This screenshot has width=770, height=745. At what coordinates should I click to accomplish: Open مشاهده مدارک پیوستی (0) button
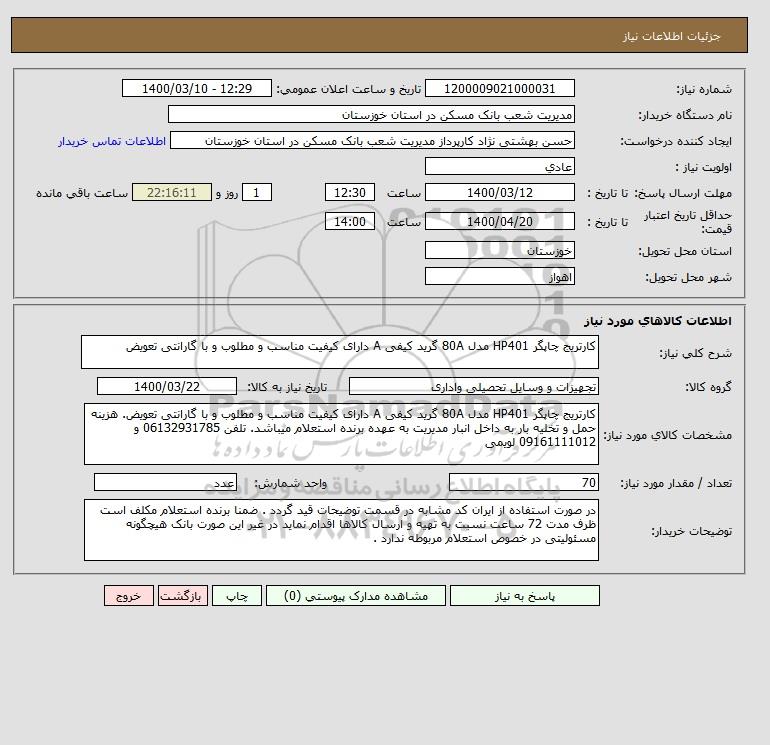tap(356, 596)
